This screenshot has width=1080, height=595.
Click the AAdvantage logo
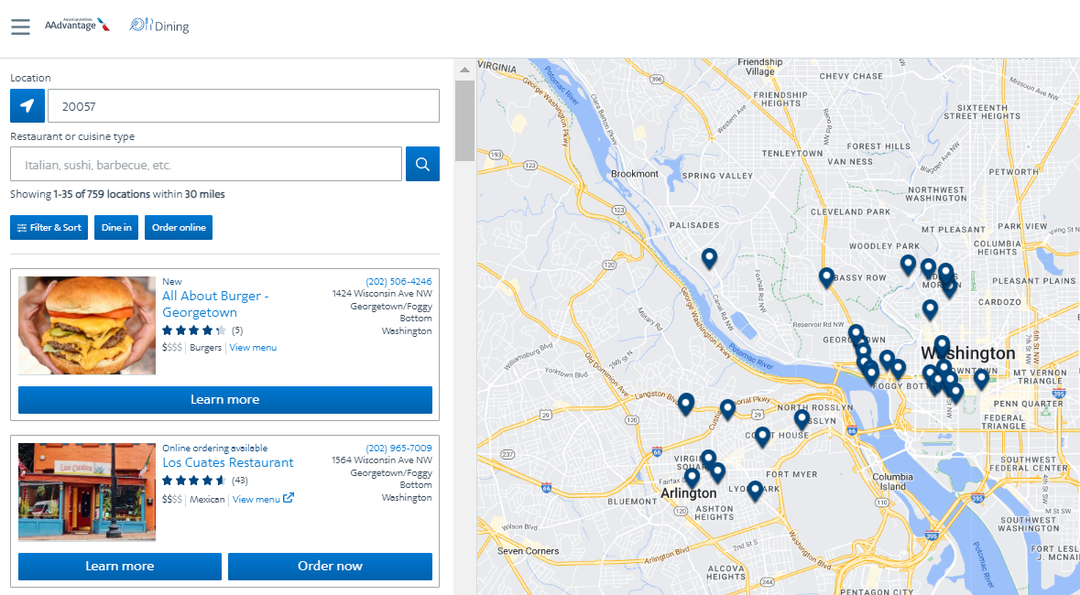(x=77, y=25)
